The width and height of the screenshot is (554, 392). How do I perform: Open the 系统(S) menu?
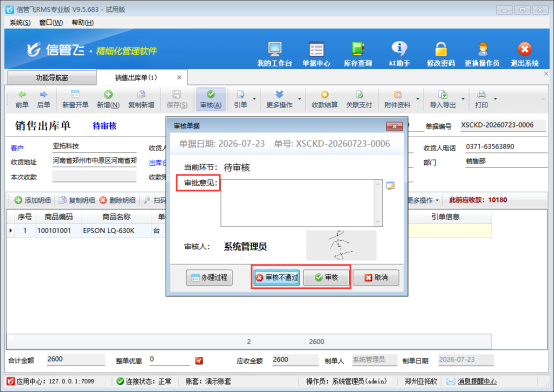click(20, 23)
